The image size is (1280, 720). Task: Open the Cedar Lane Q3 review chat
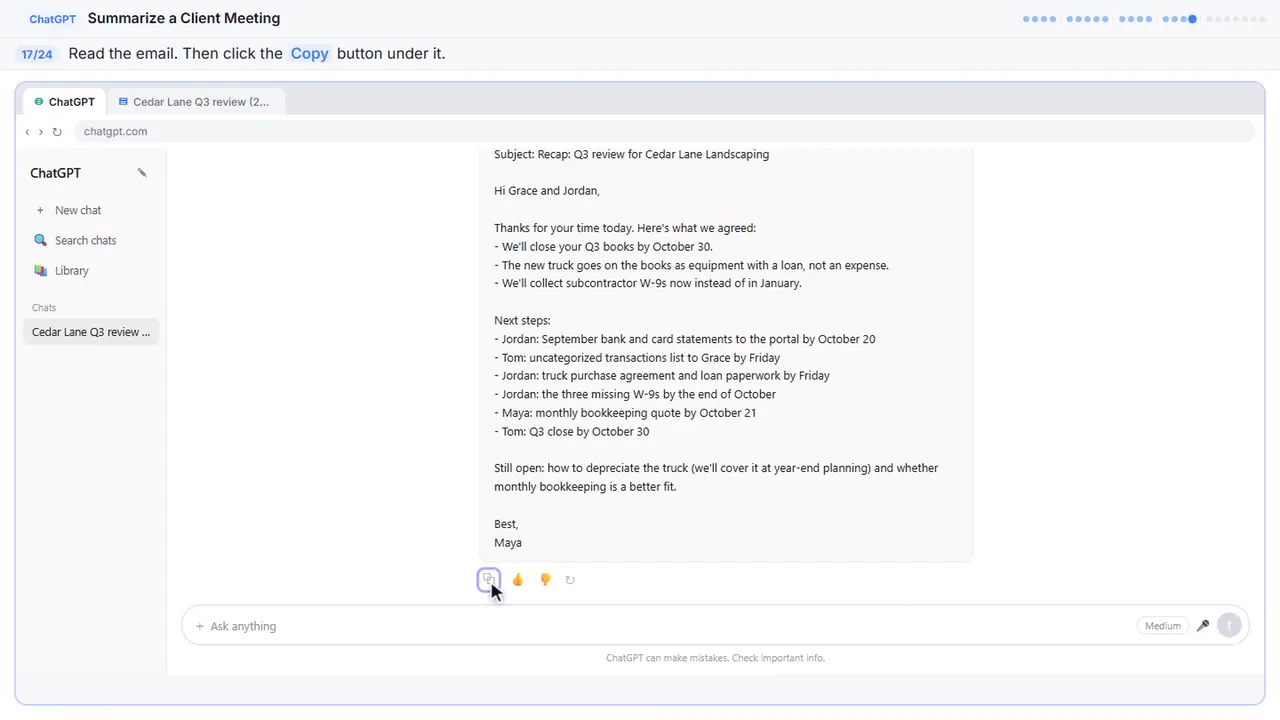click(x=91, y=332)
